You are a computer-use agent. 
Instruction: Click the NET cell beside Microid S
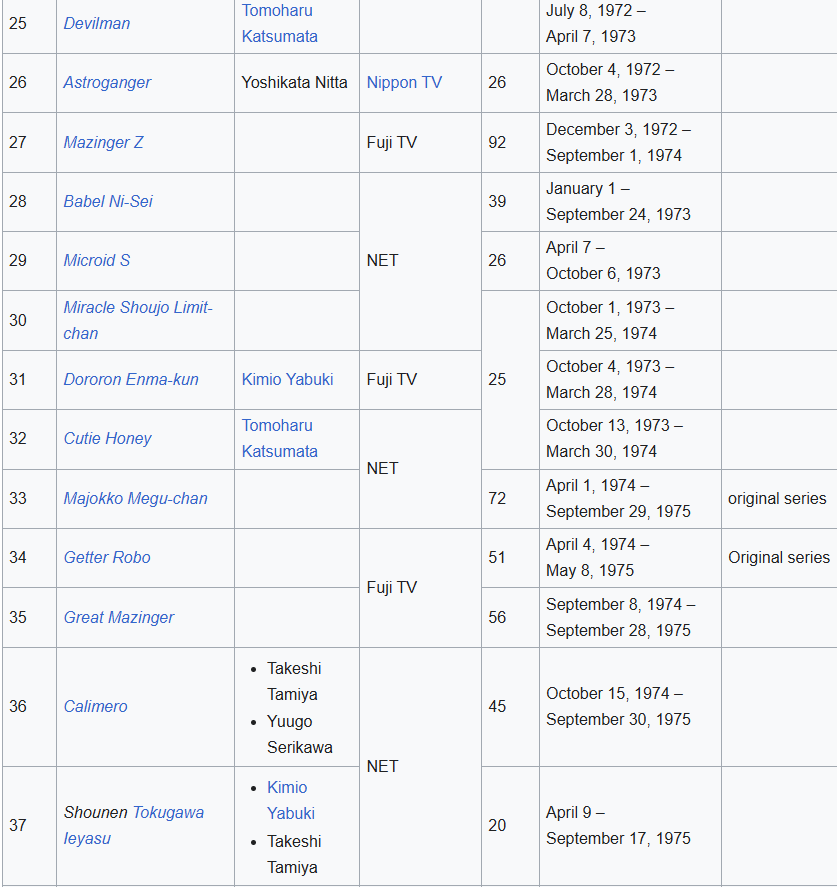(x=420, y=261)
